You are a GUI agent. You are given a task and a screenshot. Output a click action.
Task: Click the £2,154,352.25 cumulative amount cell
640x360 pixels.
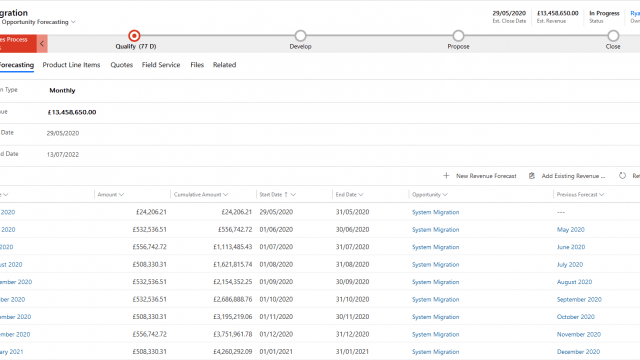(233, 282)
